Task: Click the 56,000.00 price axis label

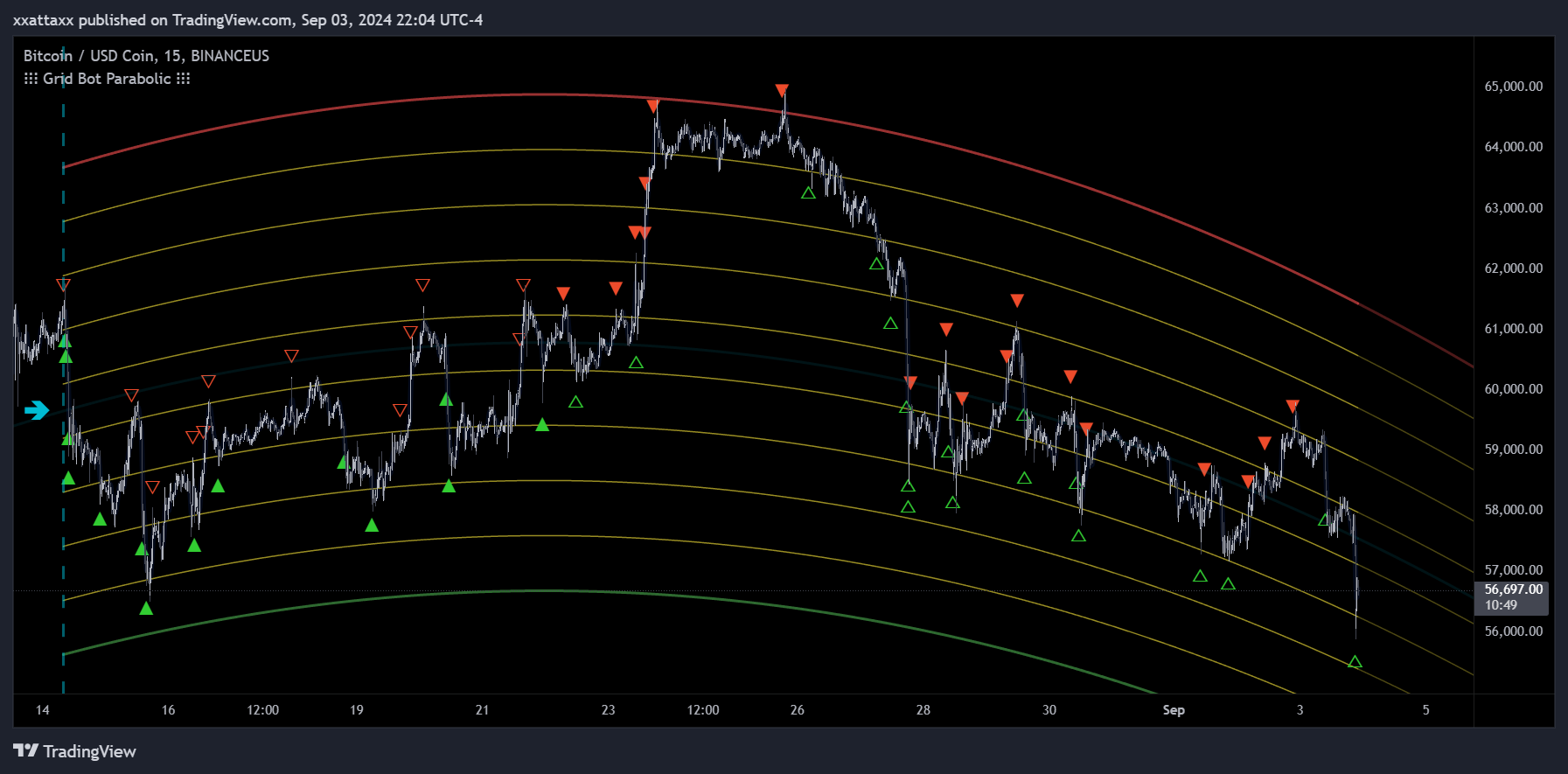Action: tap(1514, 631)
